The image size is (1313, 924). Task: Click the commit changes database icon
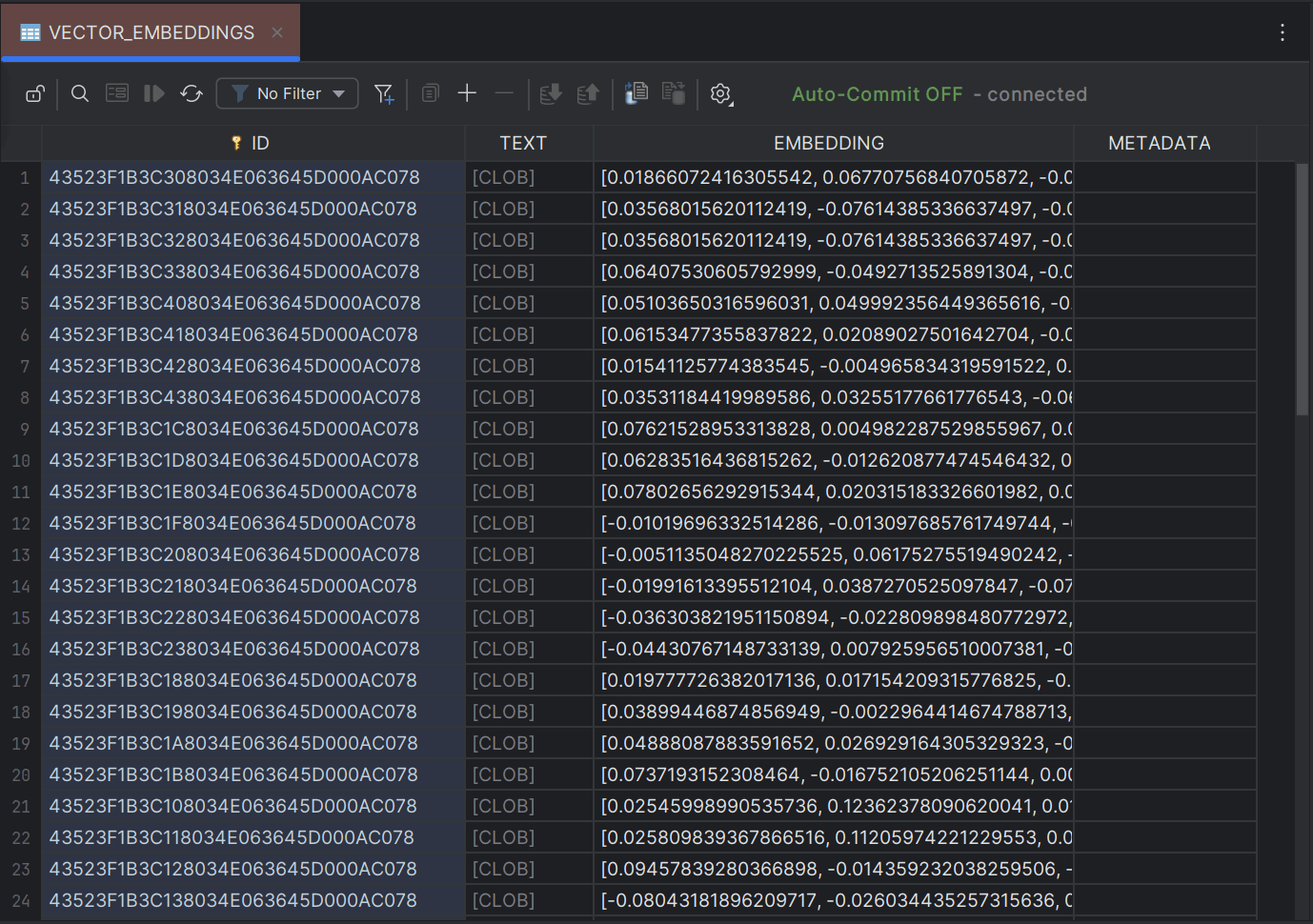coord(551,93)
